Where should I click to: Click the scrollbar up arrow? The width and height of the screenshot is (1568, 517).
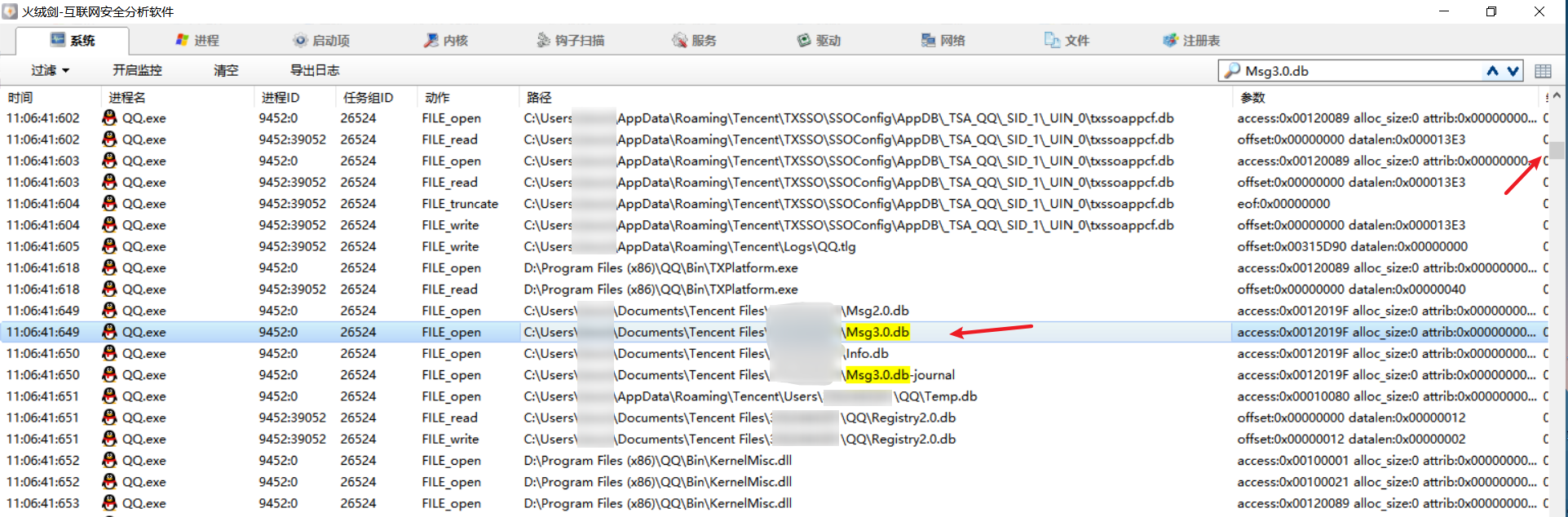point(1557,95)
